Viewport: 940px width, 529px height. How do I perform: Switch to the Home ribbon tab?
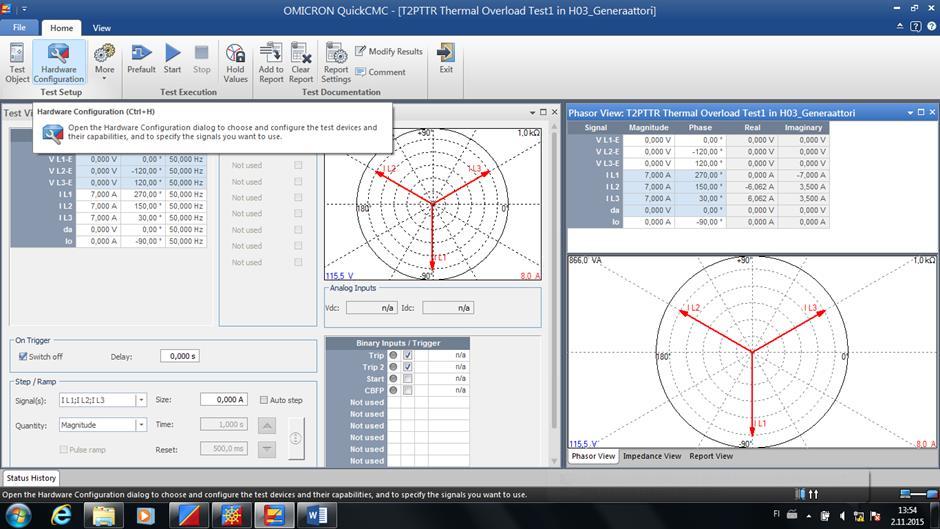(61, 28)
